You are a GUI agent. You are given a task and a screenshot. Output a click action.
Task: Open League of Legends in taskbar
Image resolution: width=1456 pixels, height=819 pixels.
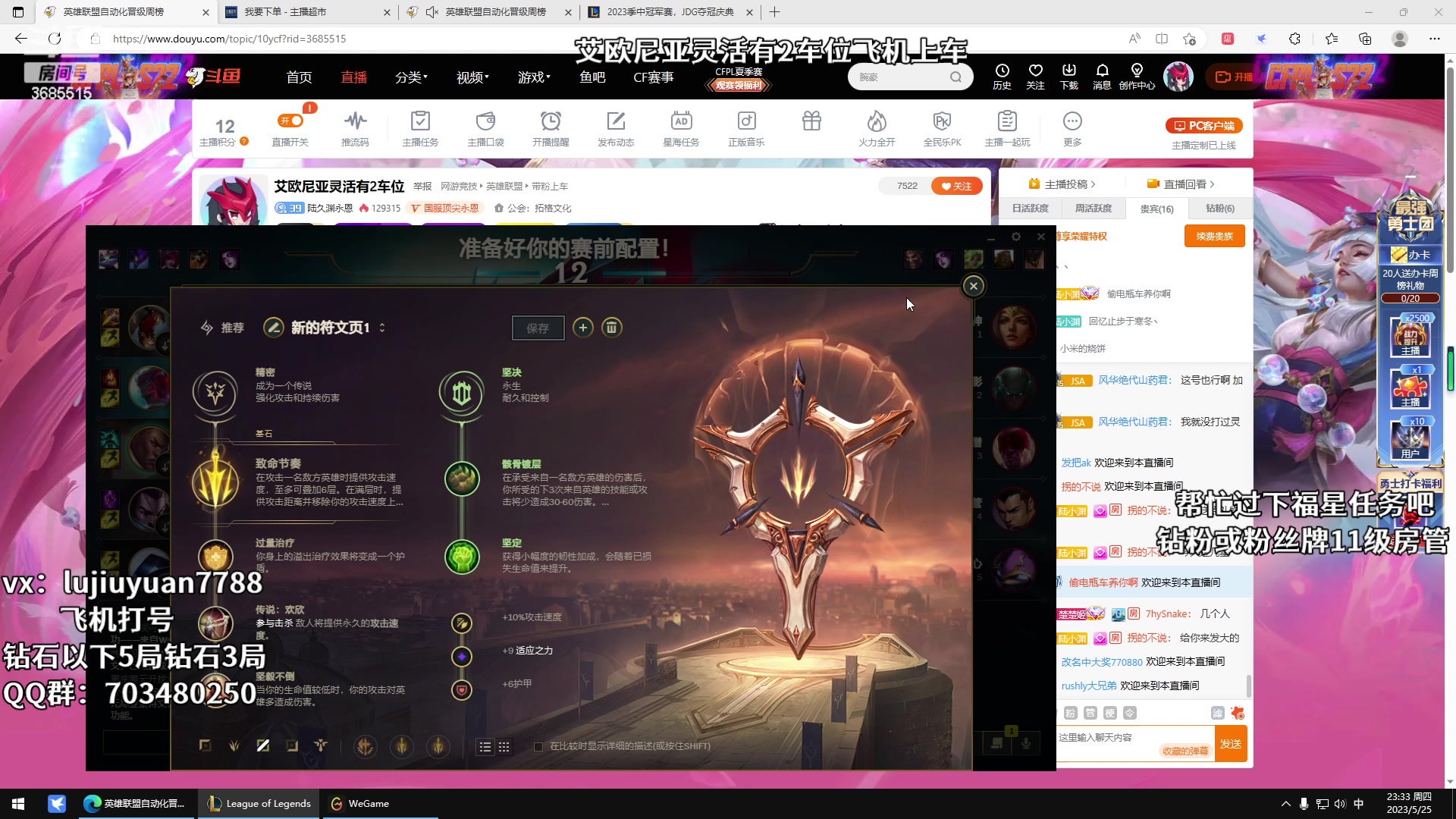coord(259,804)
